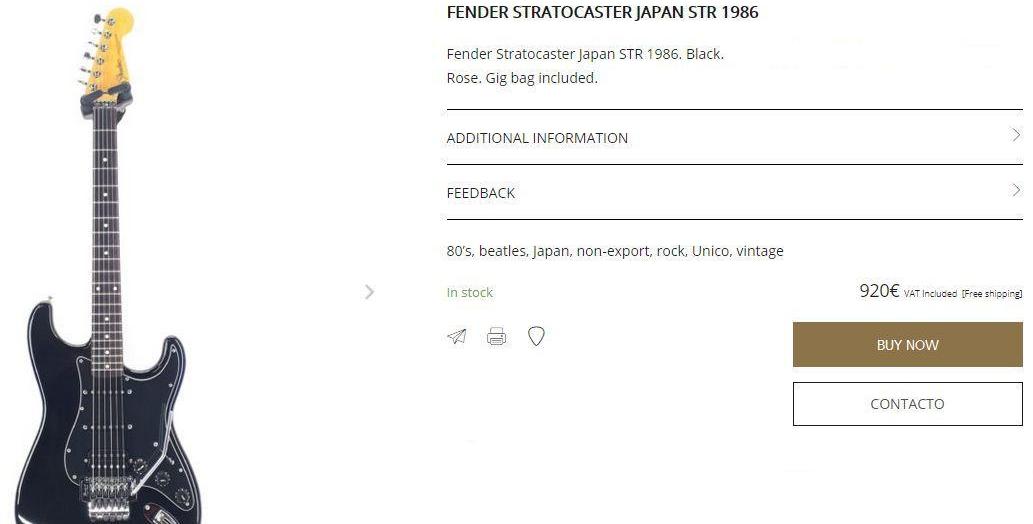This screenshot has height=524, width=1033.
Task: Open the FEEDBACK section heading
Action: [x=480, y=193]
